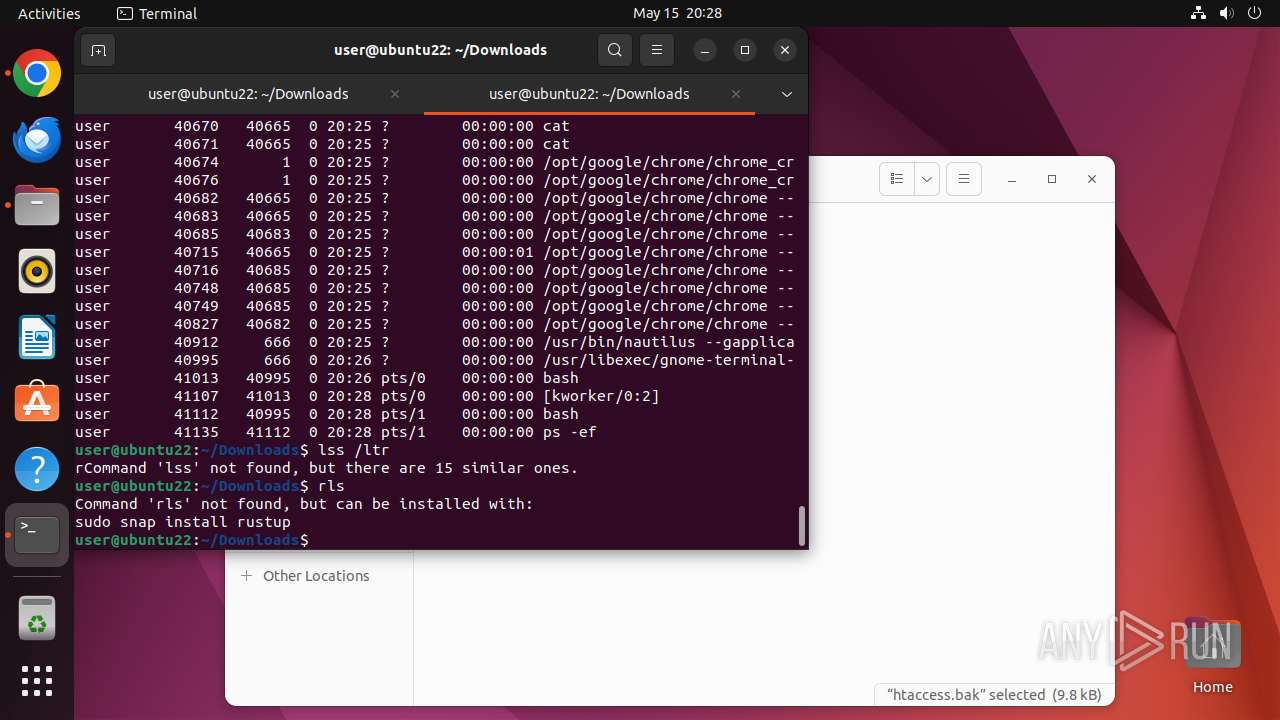The width and height of the screenshot is (1280, 720).
Task: Open LibreOffice Writer from the dock
Action: click(x=37, y=338)
